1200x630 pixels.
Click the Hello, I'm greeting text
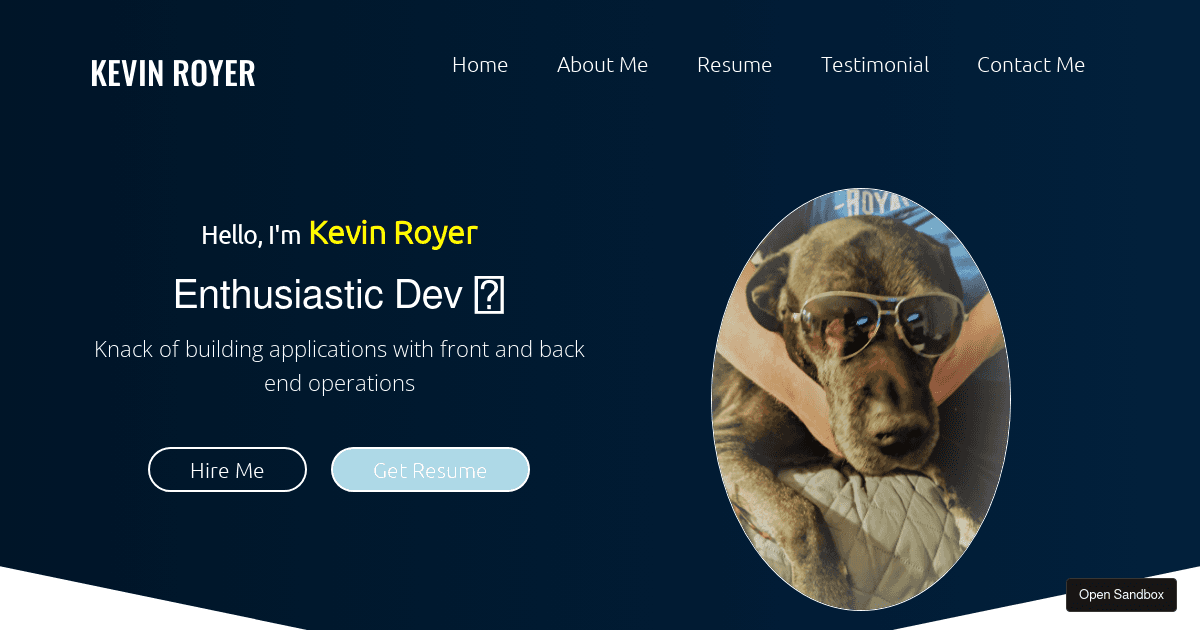point(251,235)
